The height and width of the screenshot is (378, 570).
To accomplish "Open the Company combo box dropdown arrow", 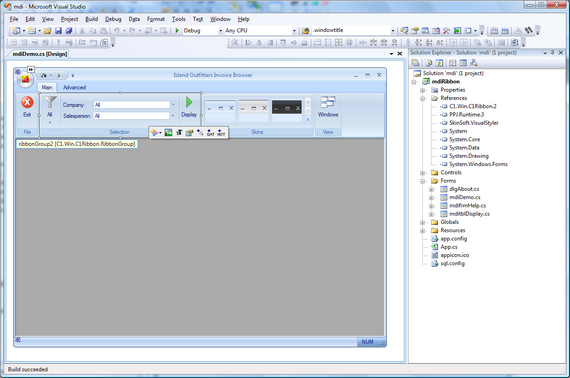I will click(173, 105).
